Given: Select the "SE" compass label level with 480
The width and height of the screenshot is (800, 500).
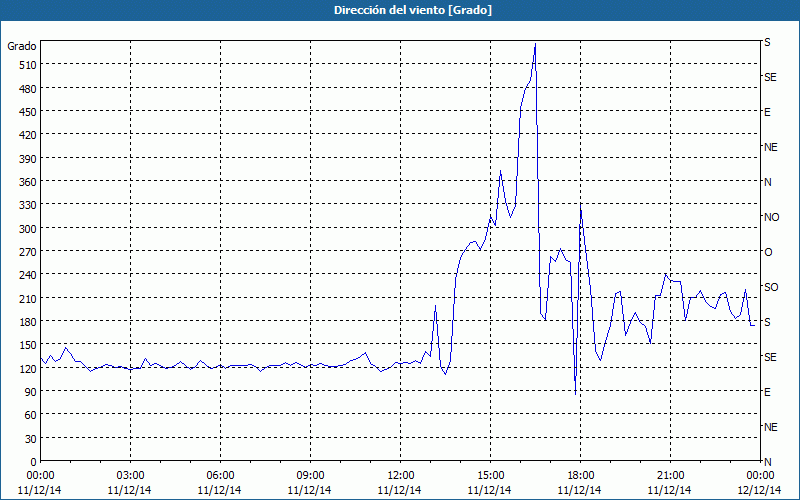Looking at the screenshot, I should click(x=770, y=77).
